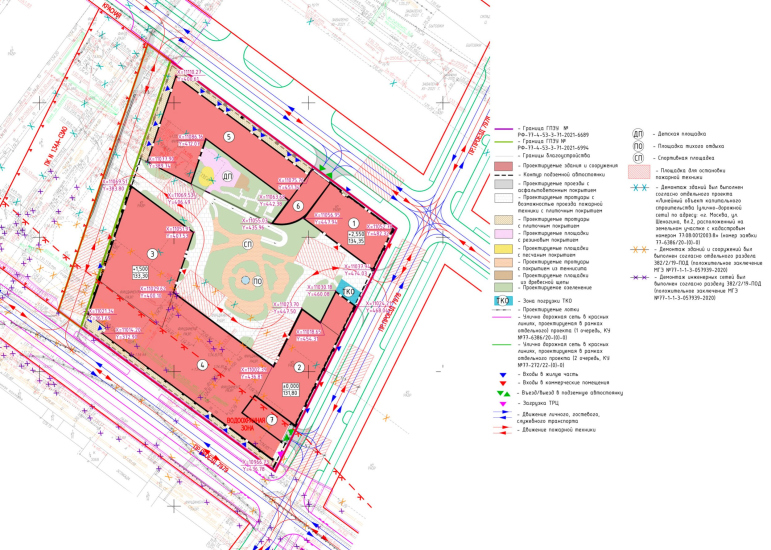Click the ДП playground marker in courtyard

tap(227, 176)
